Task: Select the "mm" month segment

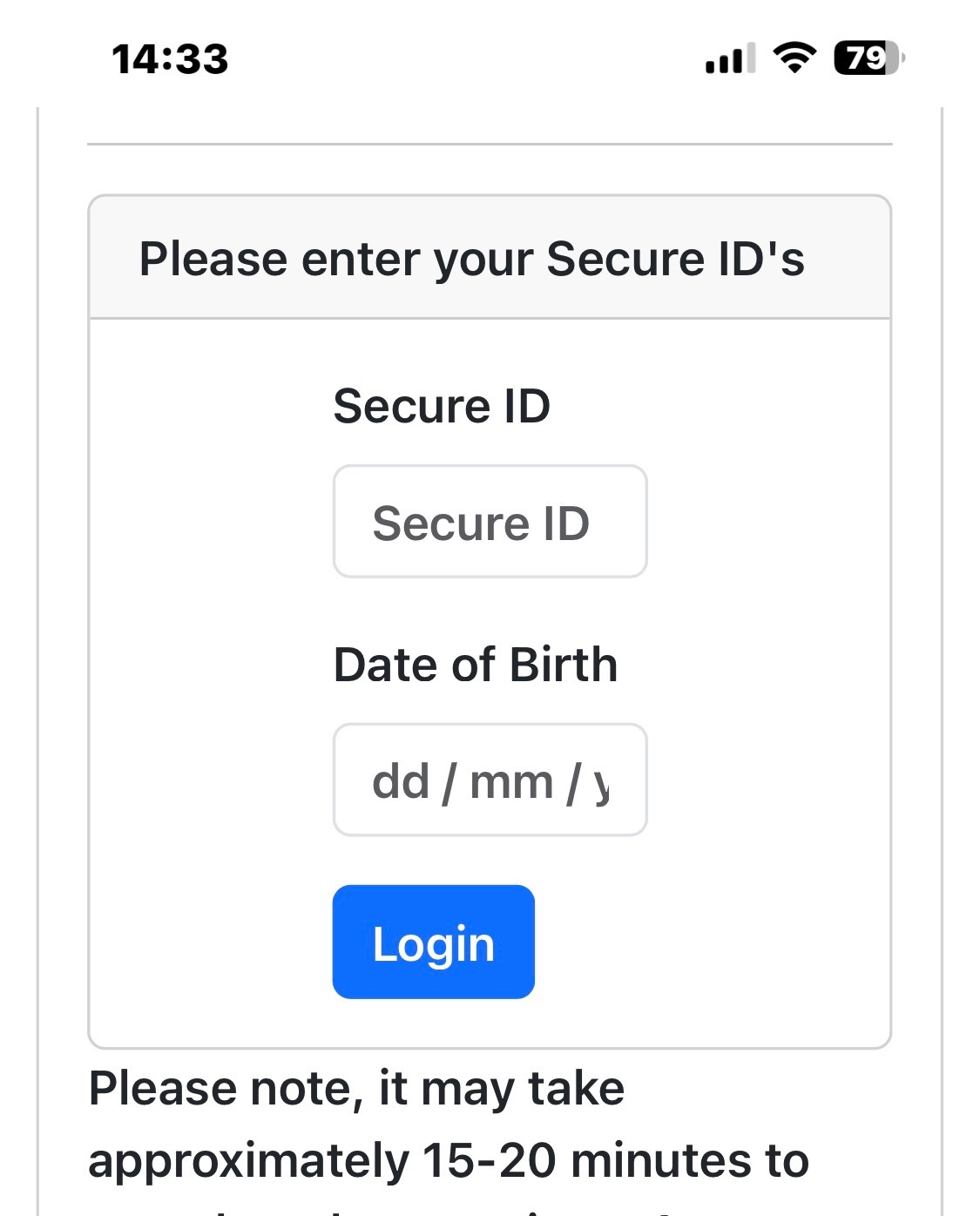Action: tap(511, 781)
